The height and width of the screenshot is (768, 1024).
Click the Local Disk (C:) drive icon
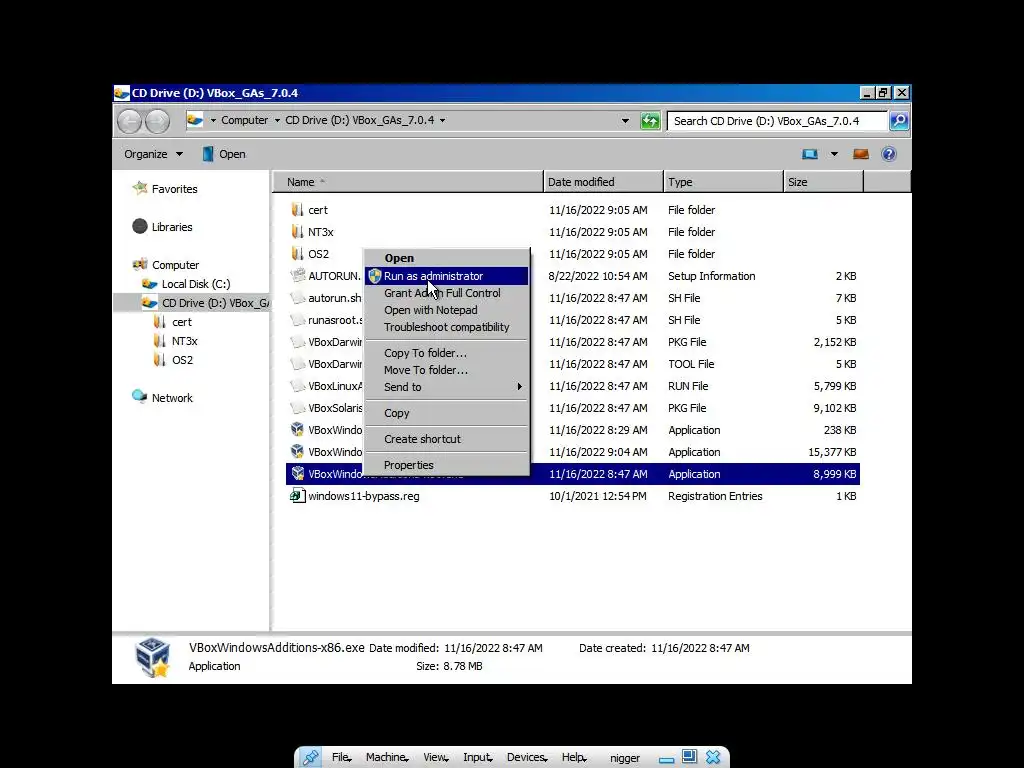(150, 284)
